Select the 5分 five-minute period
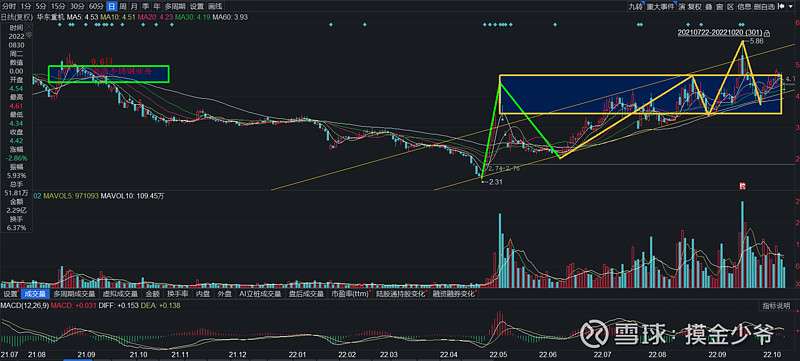The image size is (800, 361). [42, 7]
